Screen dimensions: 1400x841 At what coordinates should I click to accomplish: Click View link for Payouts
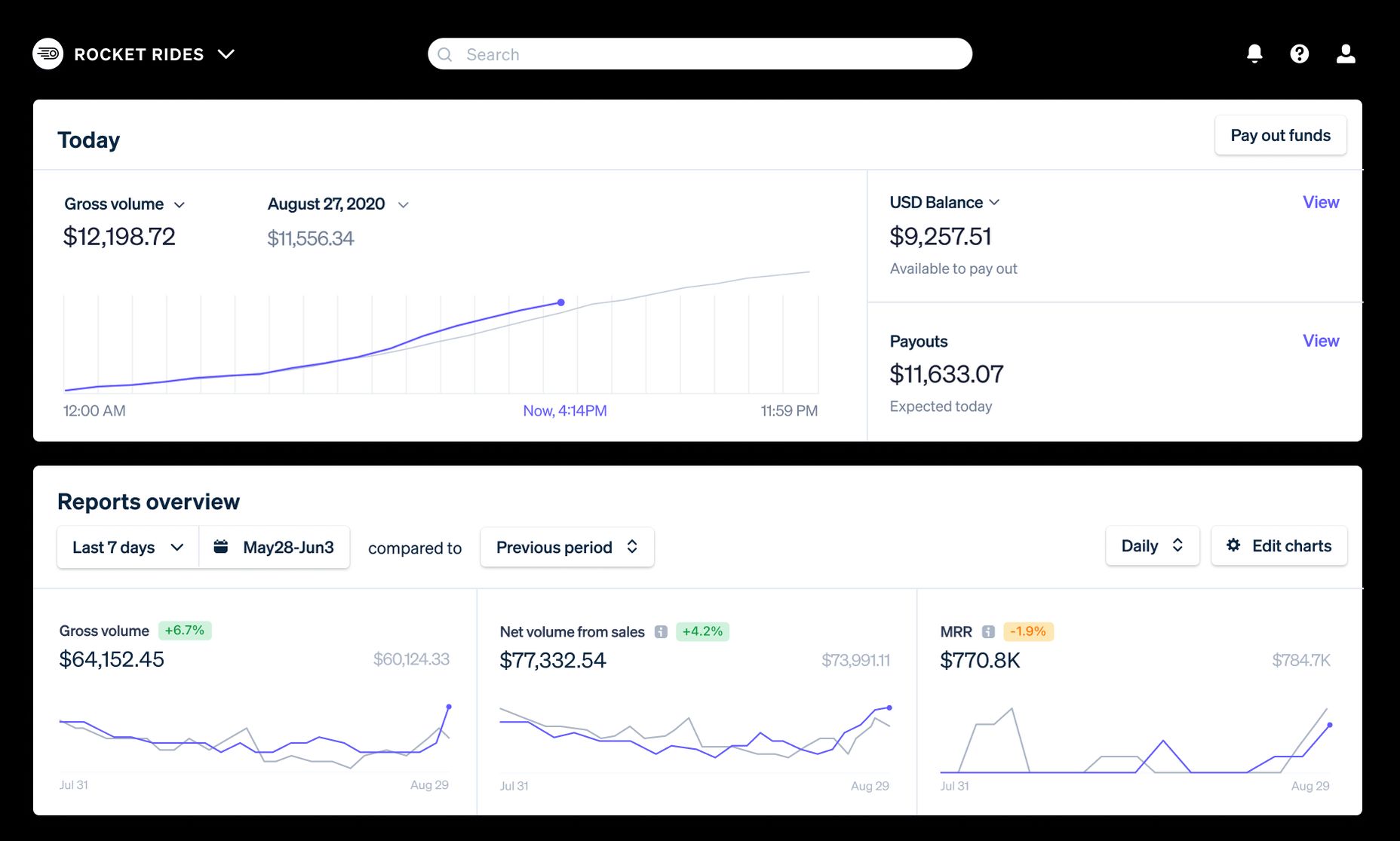point(1321,341)
